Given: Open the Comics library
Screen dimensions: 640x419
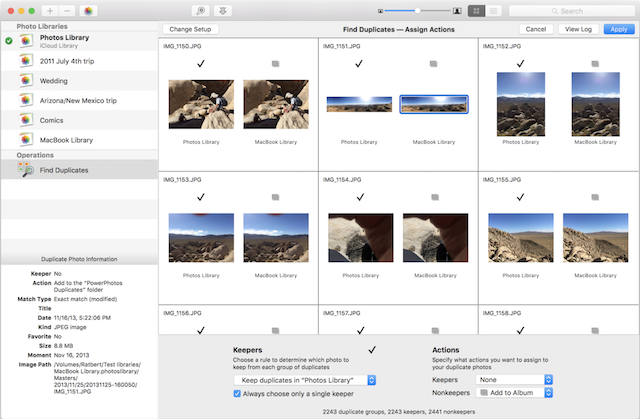Looking at the screenshot, I should pos(53,119).
